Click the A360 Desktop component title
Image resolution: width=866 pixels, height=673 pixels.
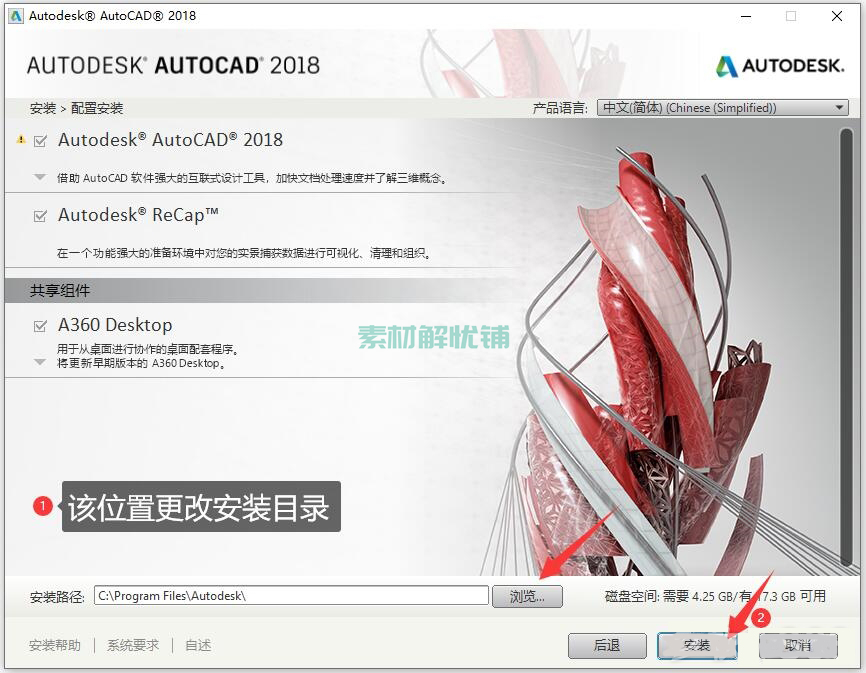coord(115,325)
